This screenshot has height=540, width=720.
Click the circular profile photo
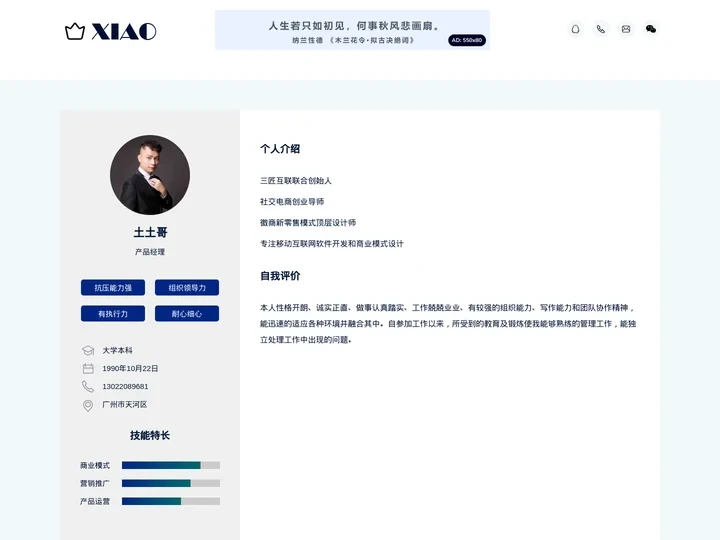(x=150, y=174)
